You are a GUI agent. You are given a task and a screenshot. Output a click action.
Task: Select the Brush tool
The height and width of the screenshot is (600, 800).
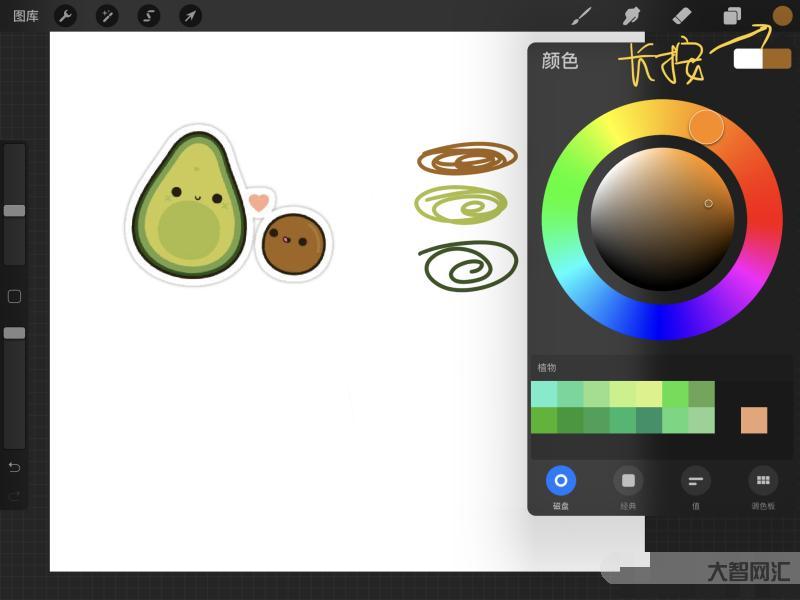[x=581, y=16]
